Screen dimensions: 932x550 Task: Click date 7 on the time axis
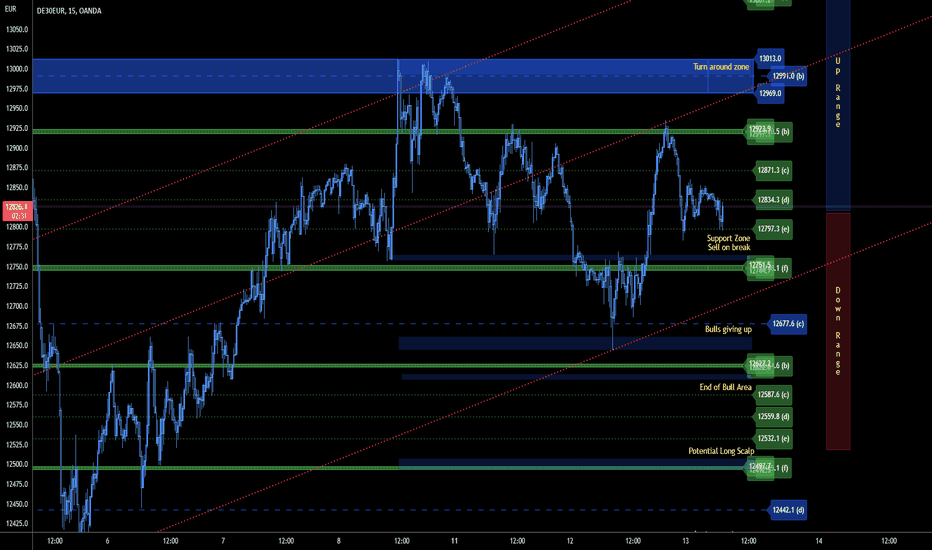pos(223,541)
